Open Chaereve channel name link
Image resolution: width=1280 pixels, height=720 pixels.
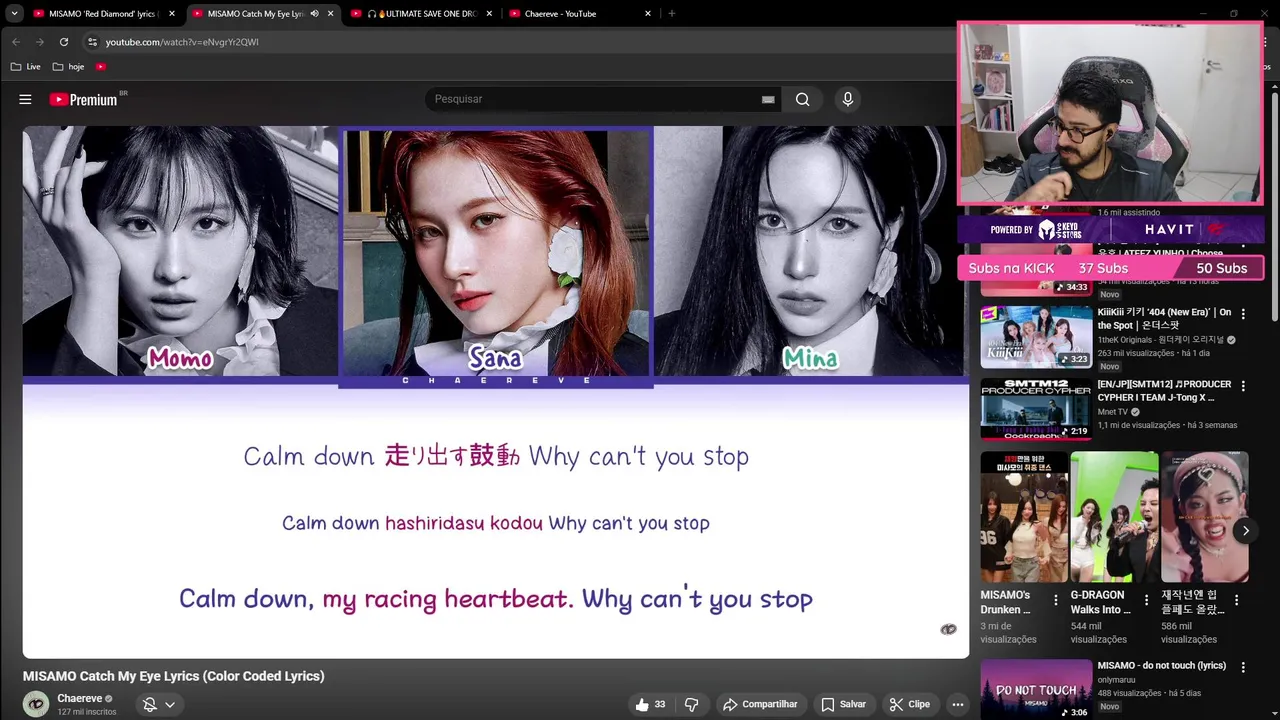click(80, 698)
